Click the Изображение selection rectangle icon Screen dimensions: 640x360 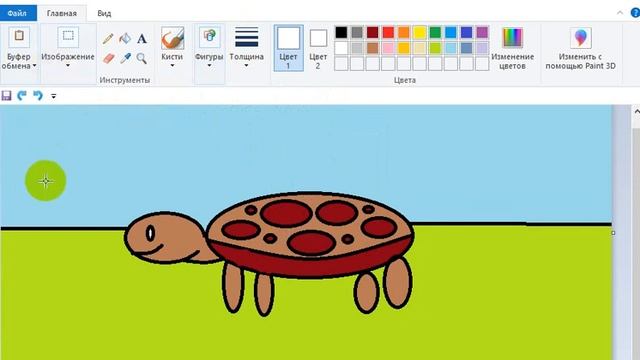[68, 37]
